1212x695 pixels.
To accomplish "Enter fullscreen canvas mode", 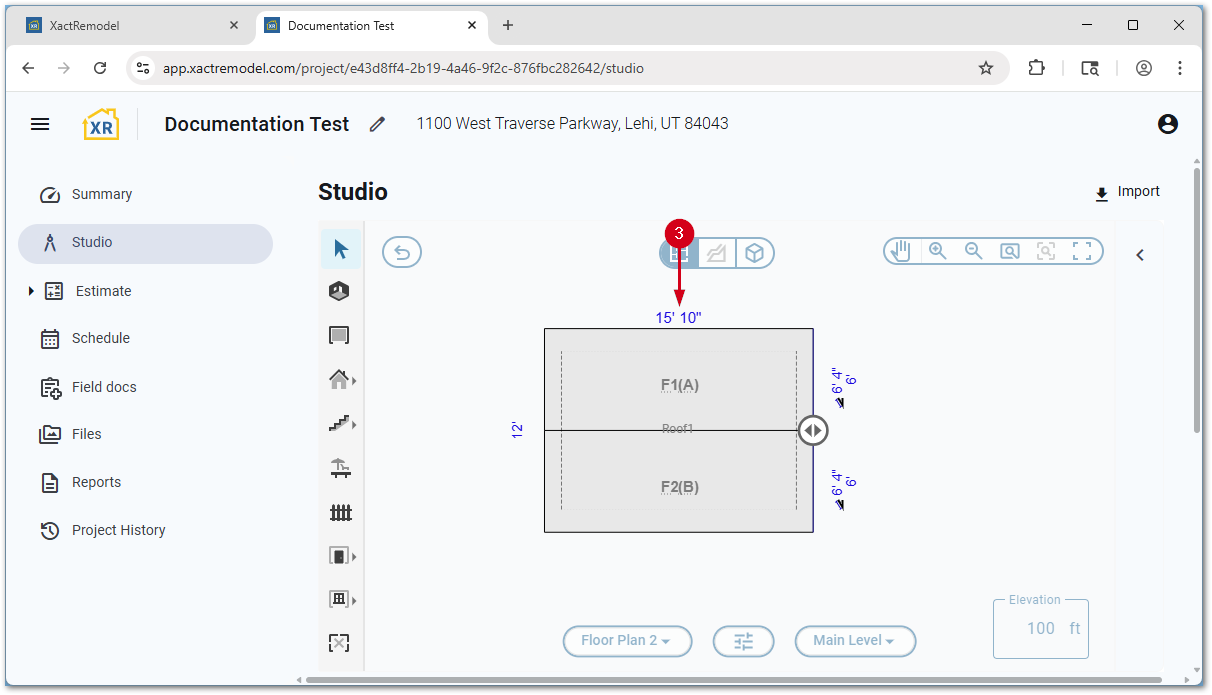I will click(1082, 251).
